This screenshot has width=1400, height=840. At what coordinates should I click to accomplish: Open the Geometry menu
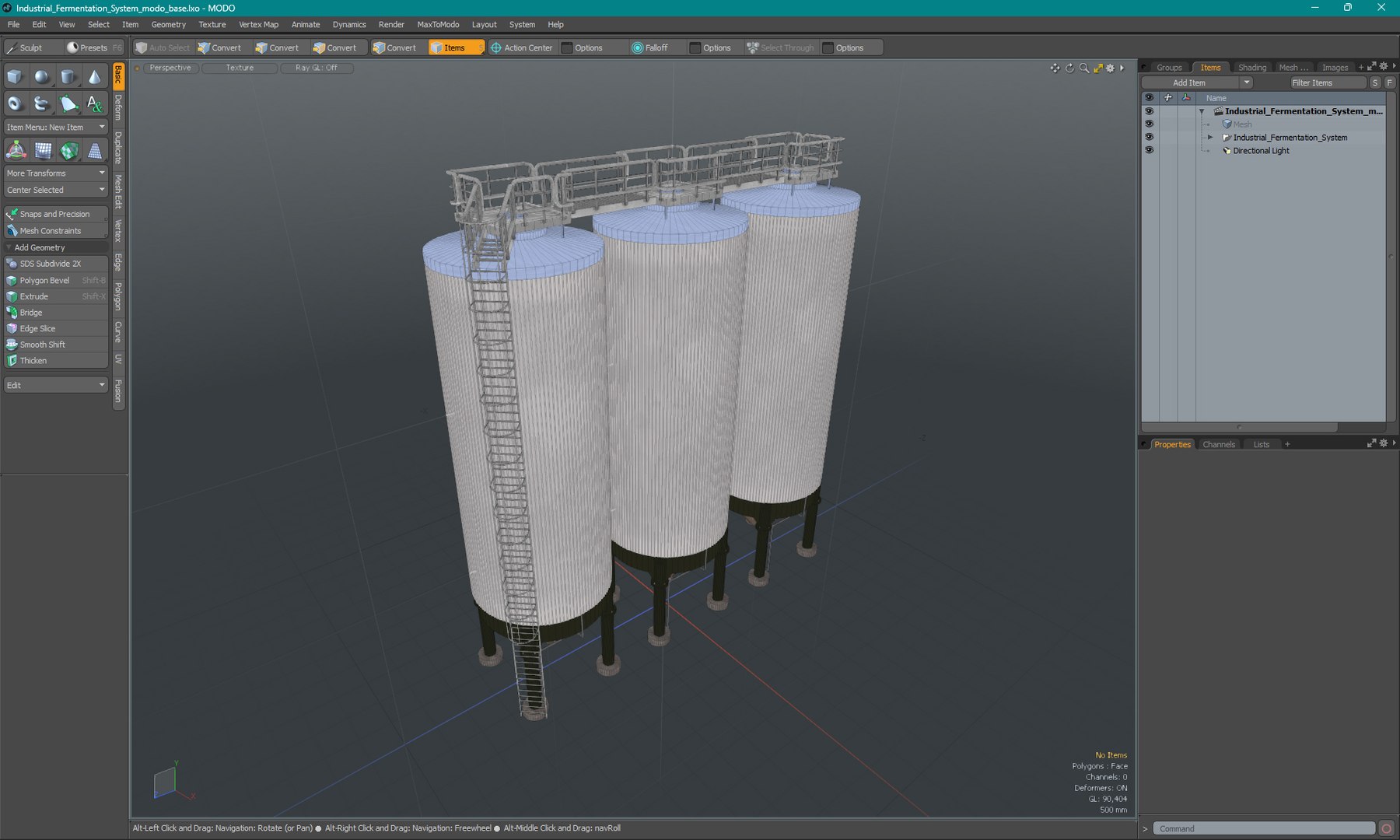pos(168,25)
